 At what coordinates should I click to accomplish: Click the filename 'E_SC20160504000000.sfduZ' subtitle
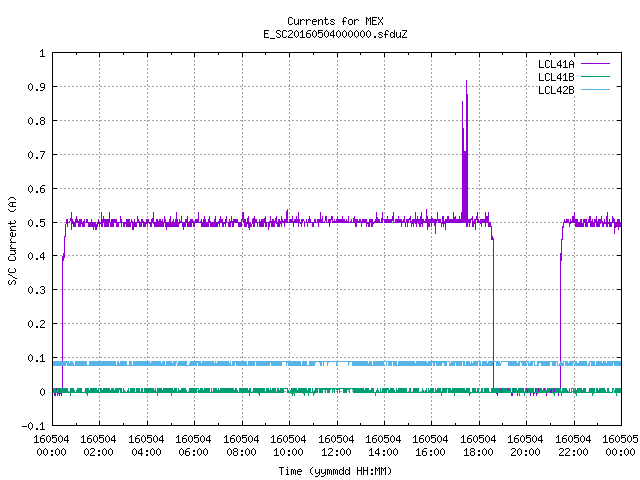click(x=335, y=34)
